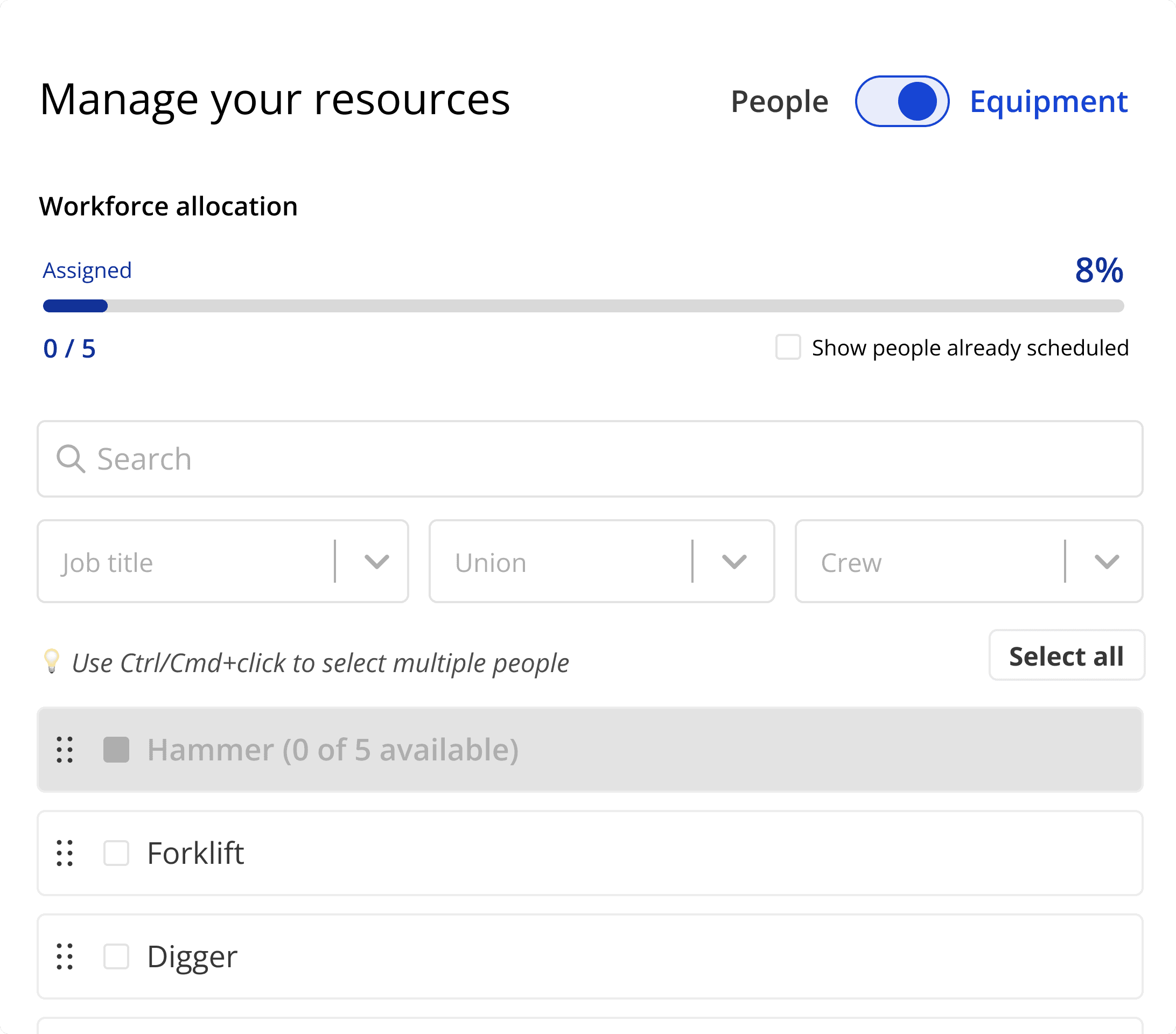Switch to the Equipment label
Image resolution: width=1176 pixels, height=1034 pixels.
(x=1048, y=101)
